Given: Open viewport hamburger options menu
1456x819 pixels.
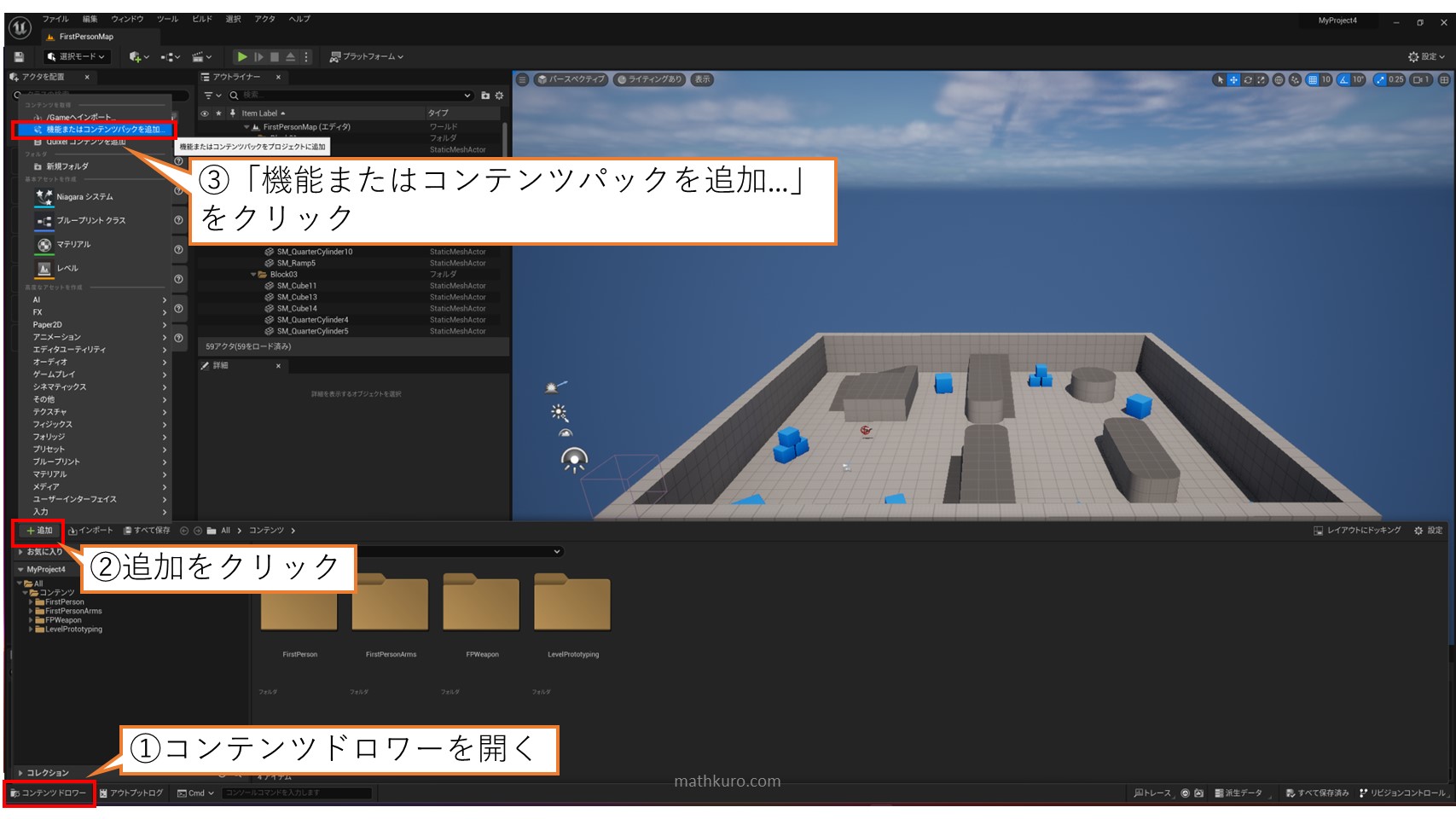Looking at the screenshot, I should (523, 79).
